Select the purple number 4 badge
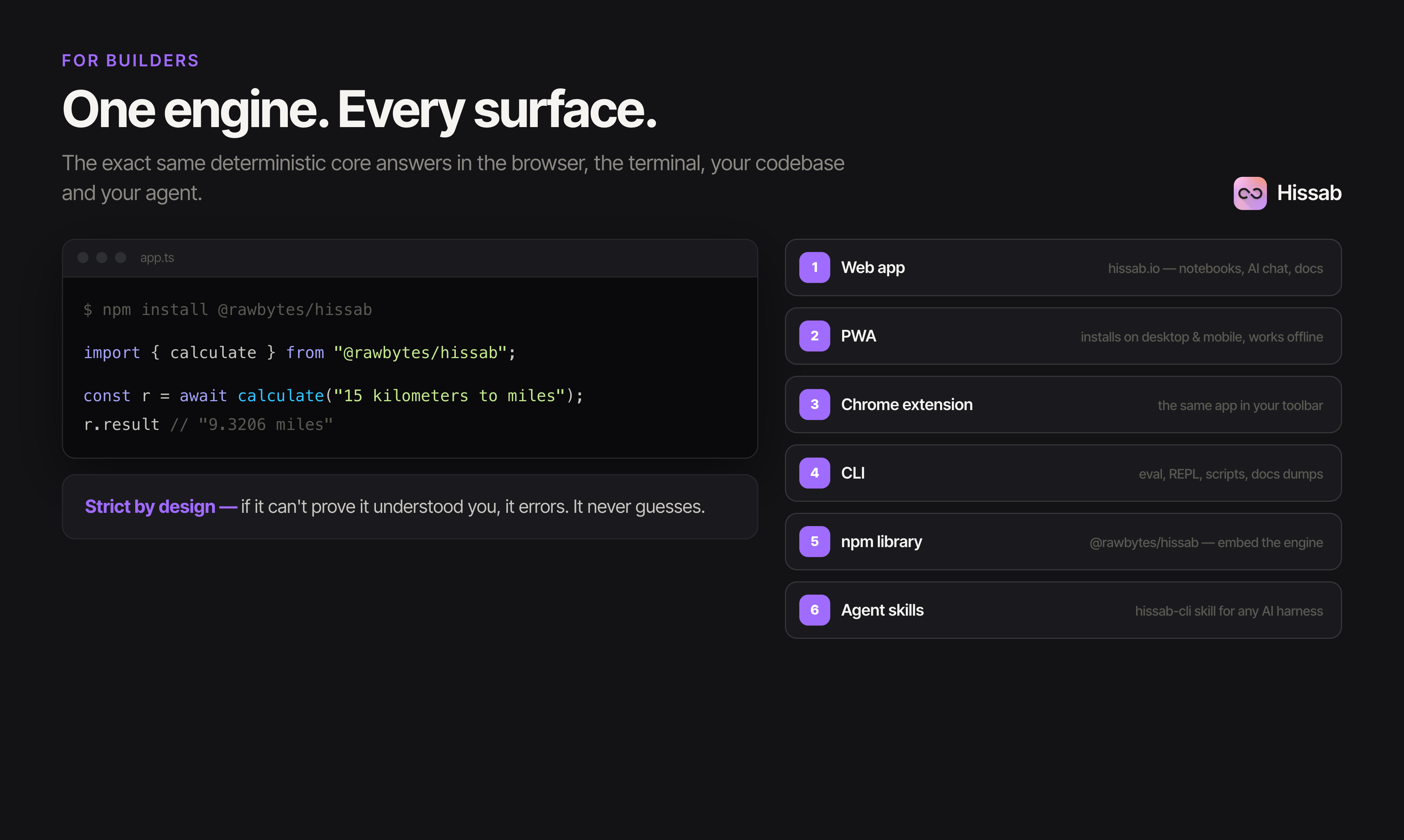The height and width of the screenshot is (840, 1404). [815, 473]
